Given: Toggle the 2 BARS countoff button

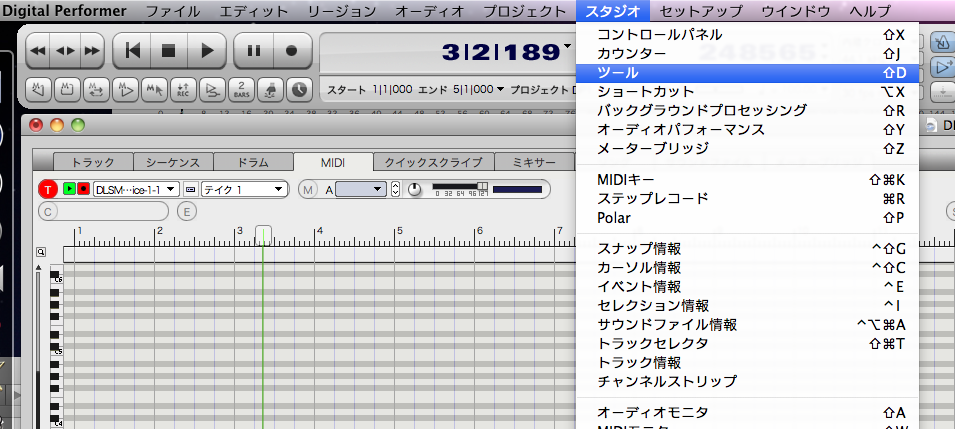Looking at the screenshot, I should (241, 90).
